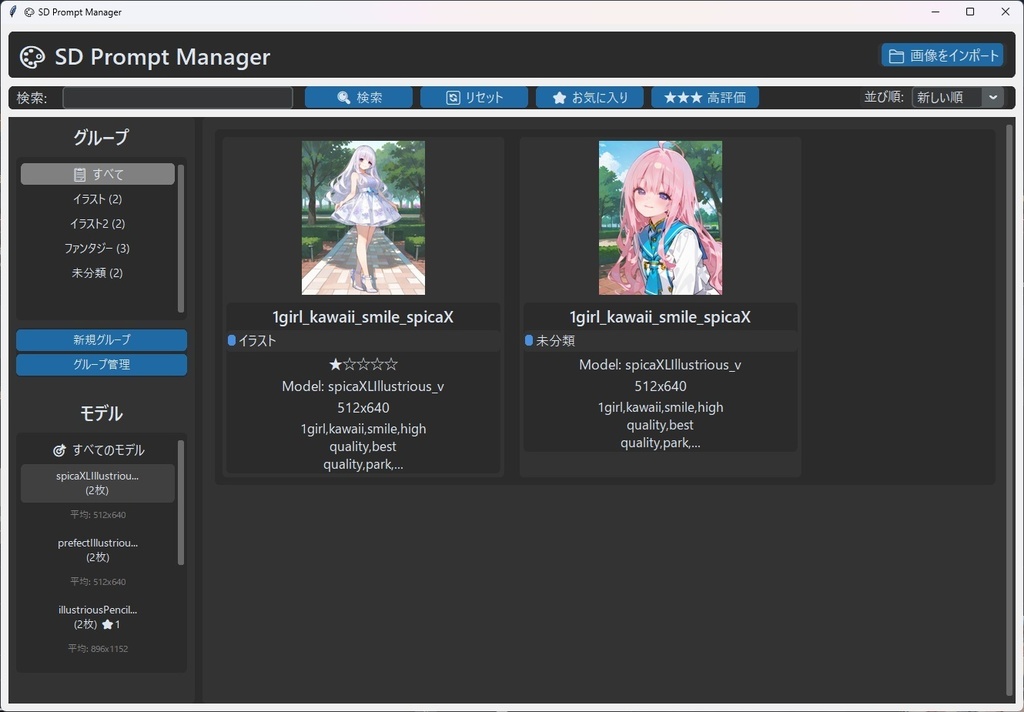Click the group list scrollbar
1024x712 pixels.
click(181, 238)
